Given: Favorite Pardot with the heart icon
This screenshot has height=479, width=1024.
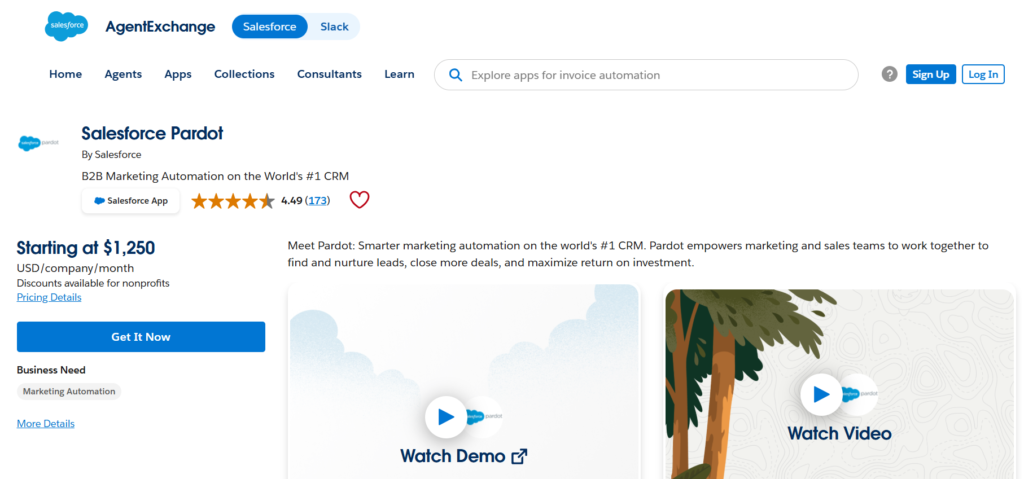Looking at the screenshot, I should pyautogui.click(x=359, y=200).
